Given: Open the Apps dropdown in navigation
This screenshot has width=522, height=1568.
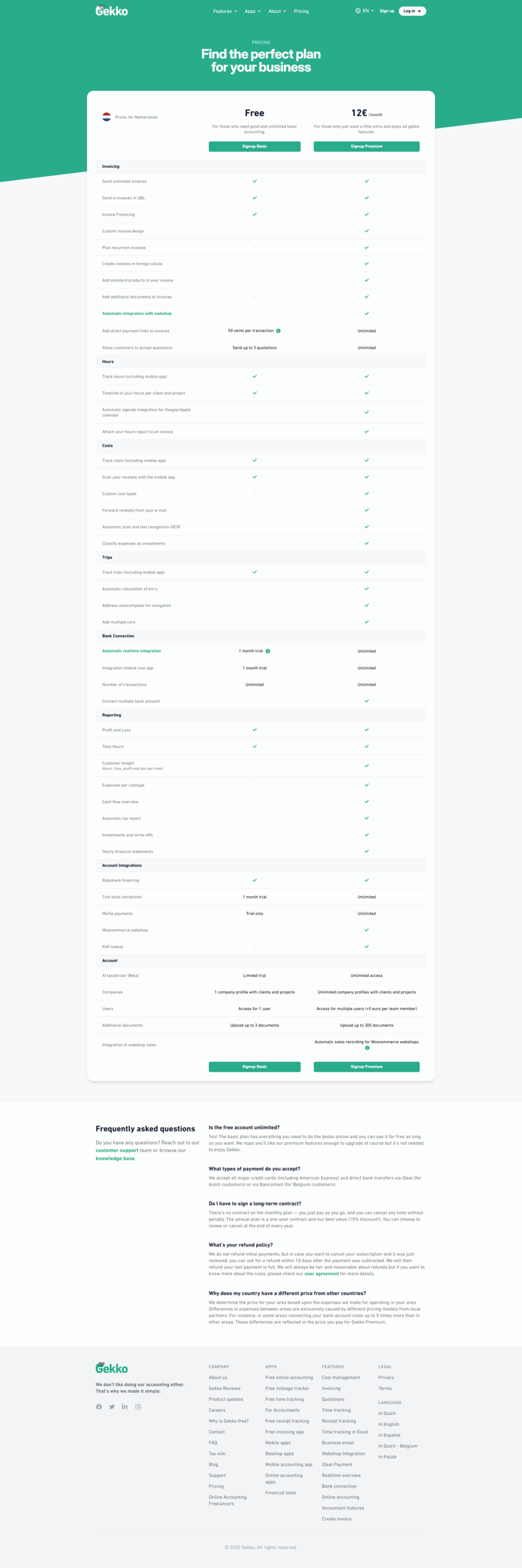Looking at the screenshot, I should (252, 11).
